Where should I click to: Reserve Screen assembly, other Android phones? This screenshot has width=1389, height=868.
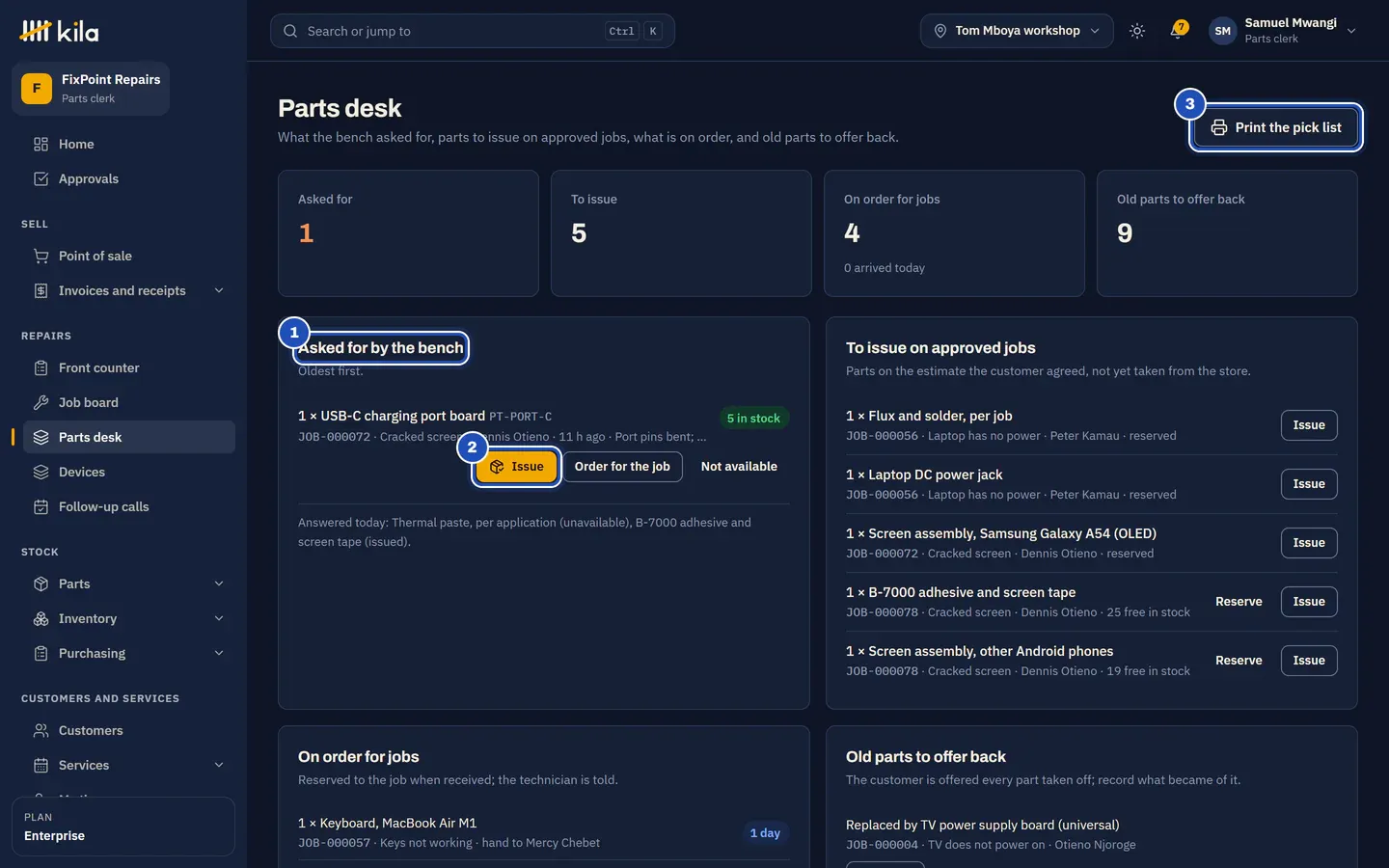pos(1239,661)
